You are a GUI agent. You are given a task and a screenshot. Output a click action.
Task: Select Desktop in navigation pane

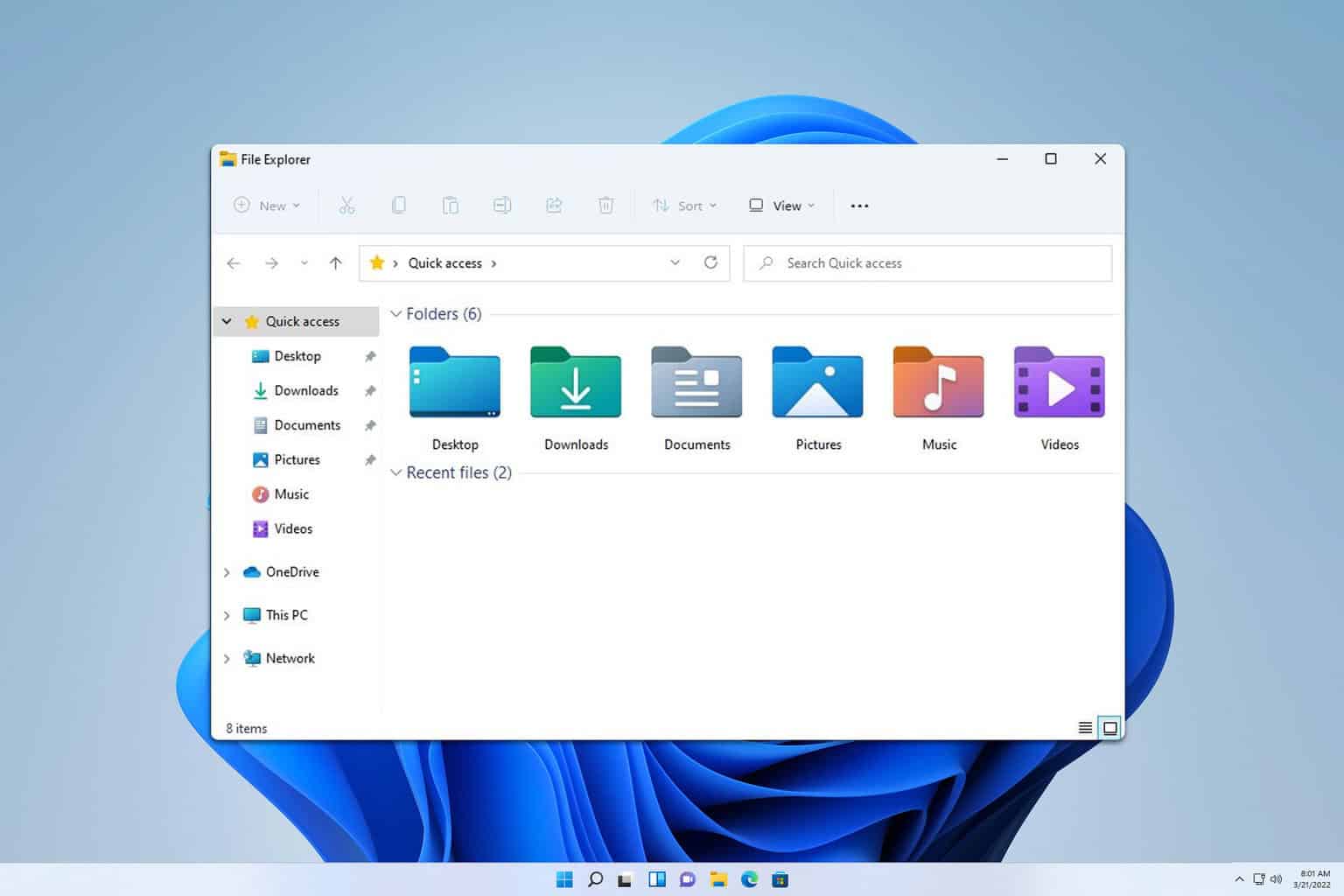(296, 356)
